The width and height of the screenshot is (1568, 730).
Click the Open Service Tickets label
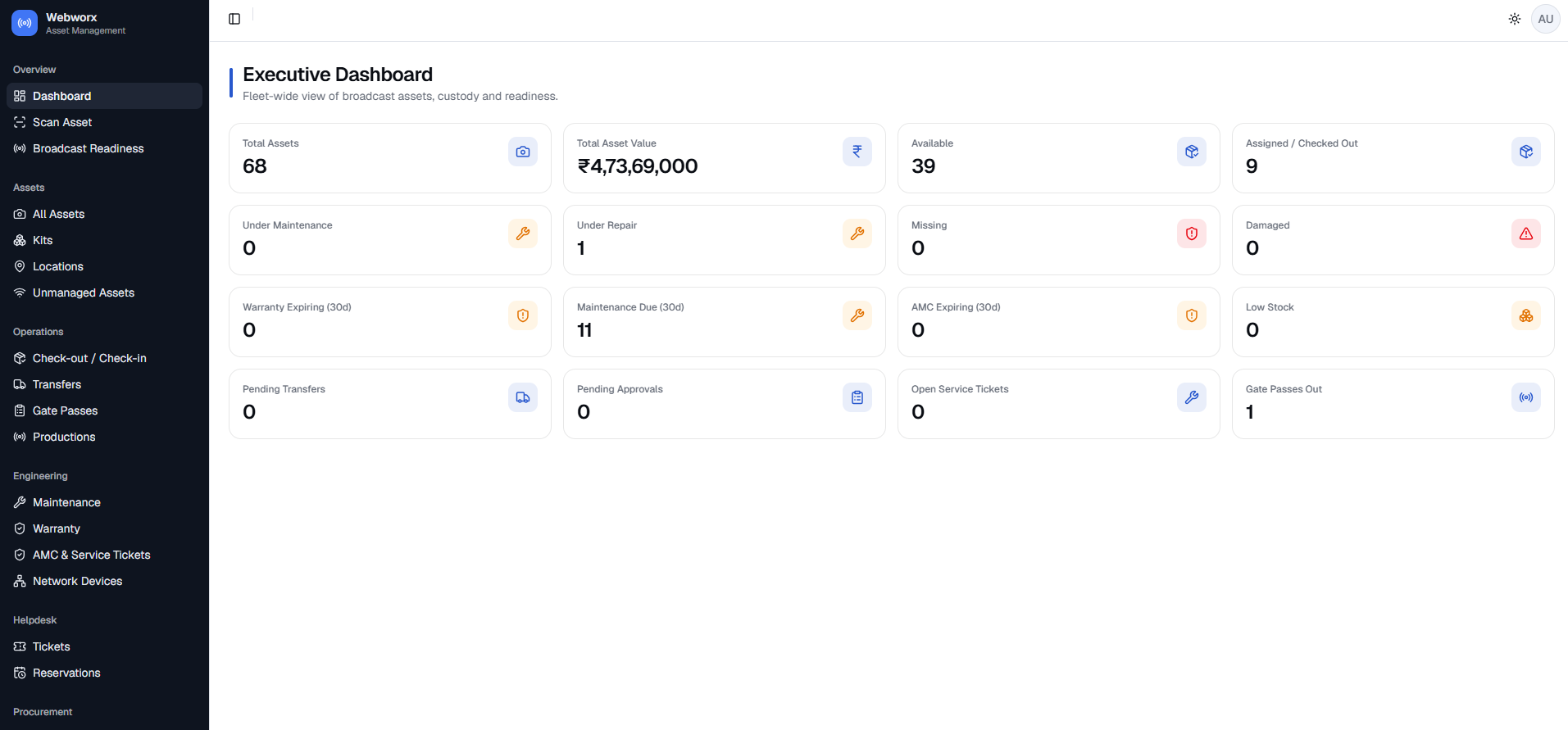pos(960,389)
